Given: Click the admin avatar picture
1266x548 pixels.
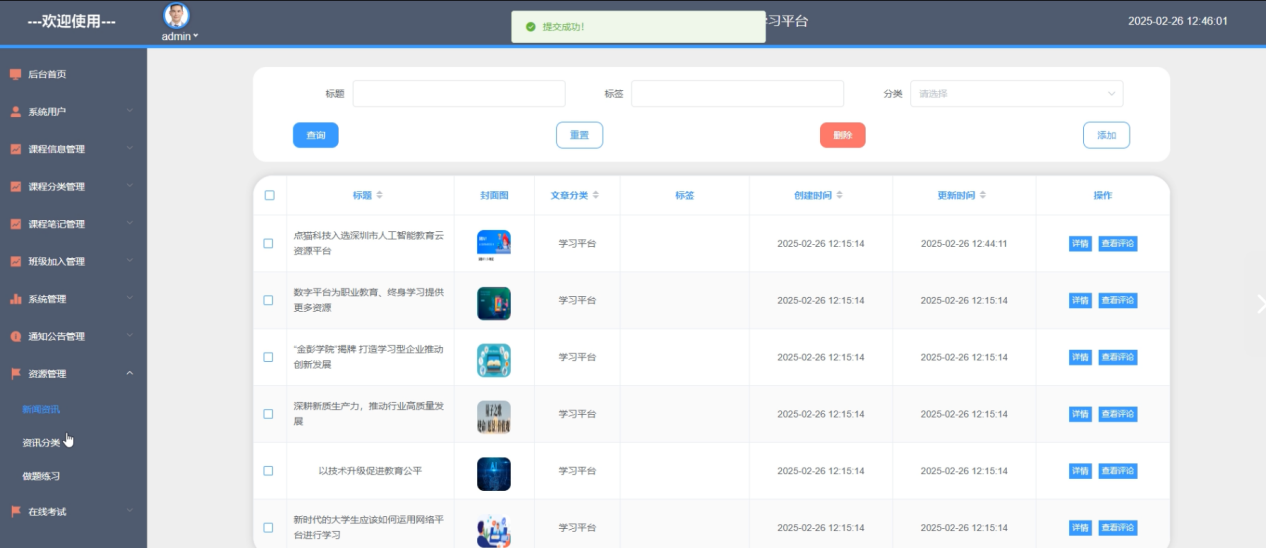Looking at the screenshot, I should (x=176, y=15).
